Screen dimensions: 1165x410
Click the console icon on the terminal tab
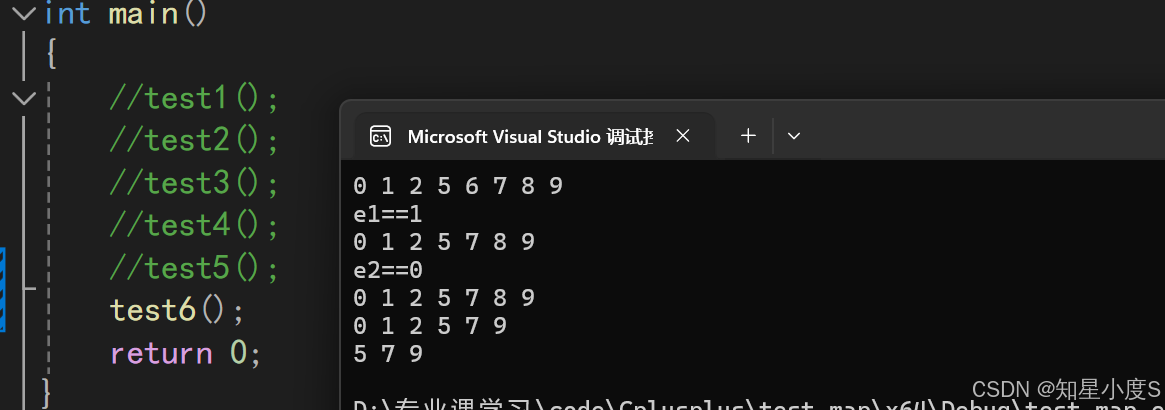380,137
